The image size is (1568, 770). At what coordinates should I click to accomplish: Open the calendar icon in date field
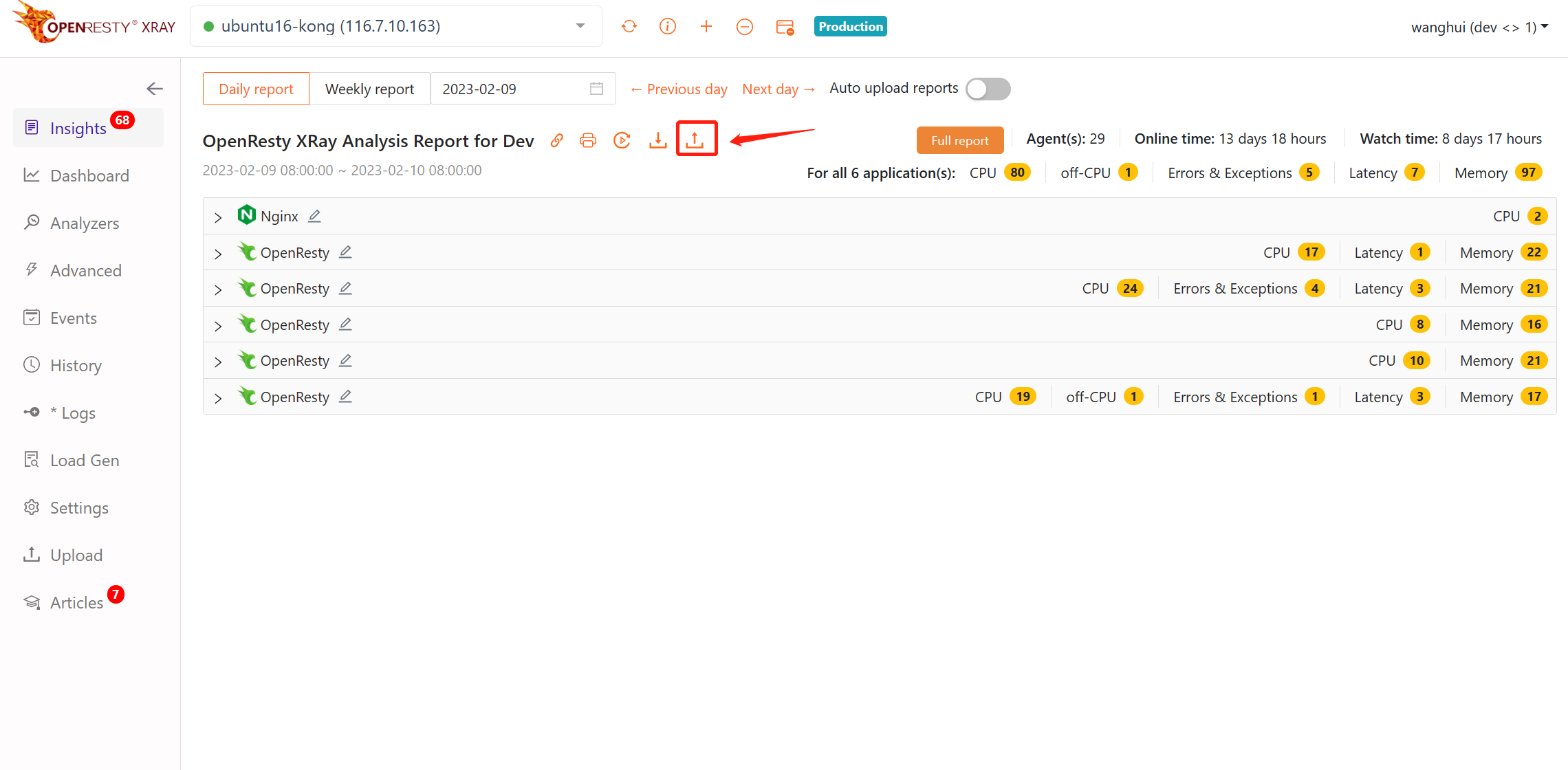[x=596, y=89]
